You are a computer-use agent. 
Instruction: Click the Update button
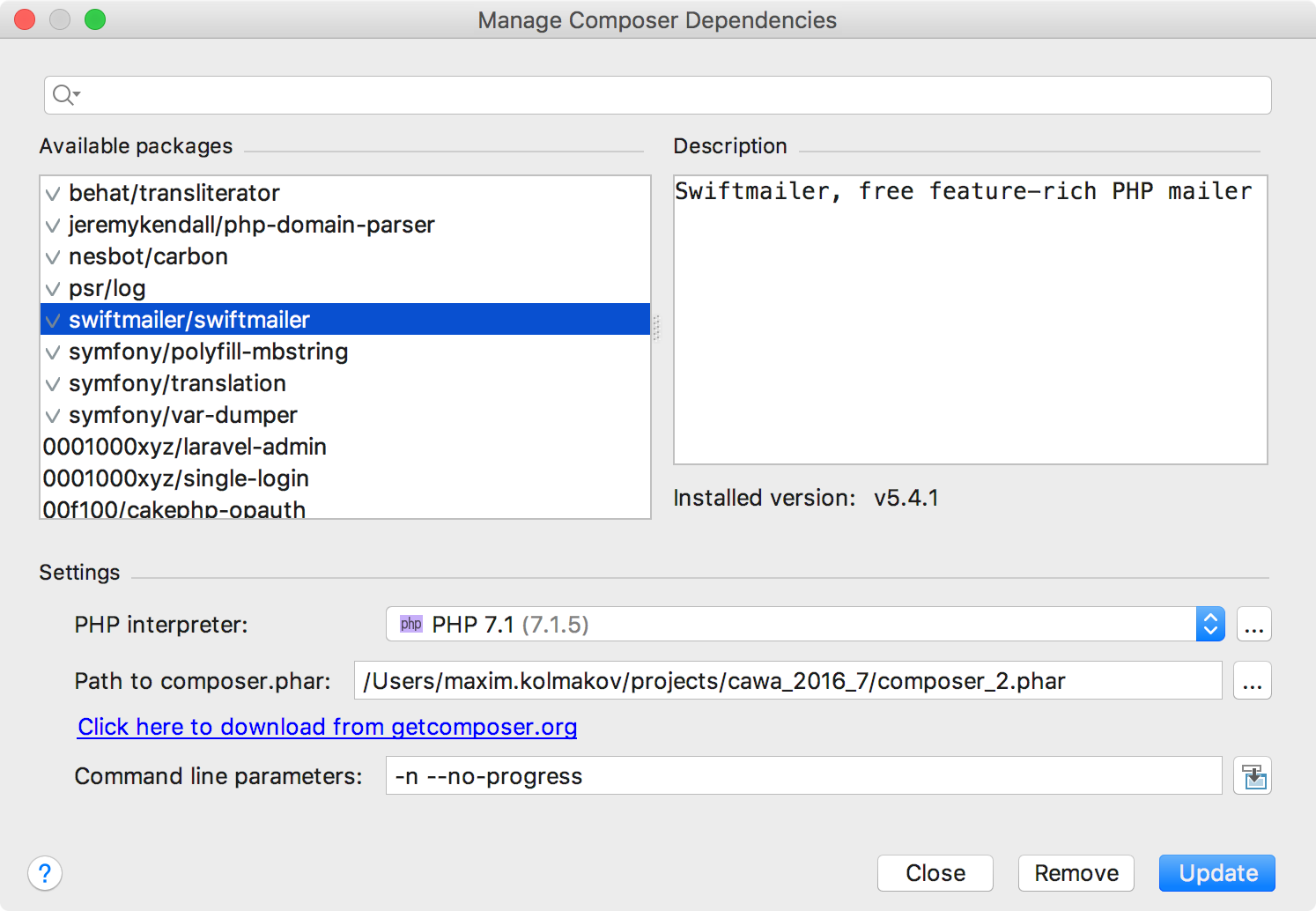[x=1217, y=873]
